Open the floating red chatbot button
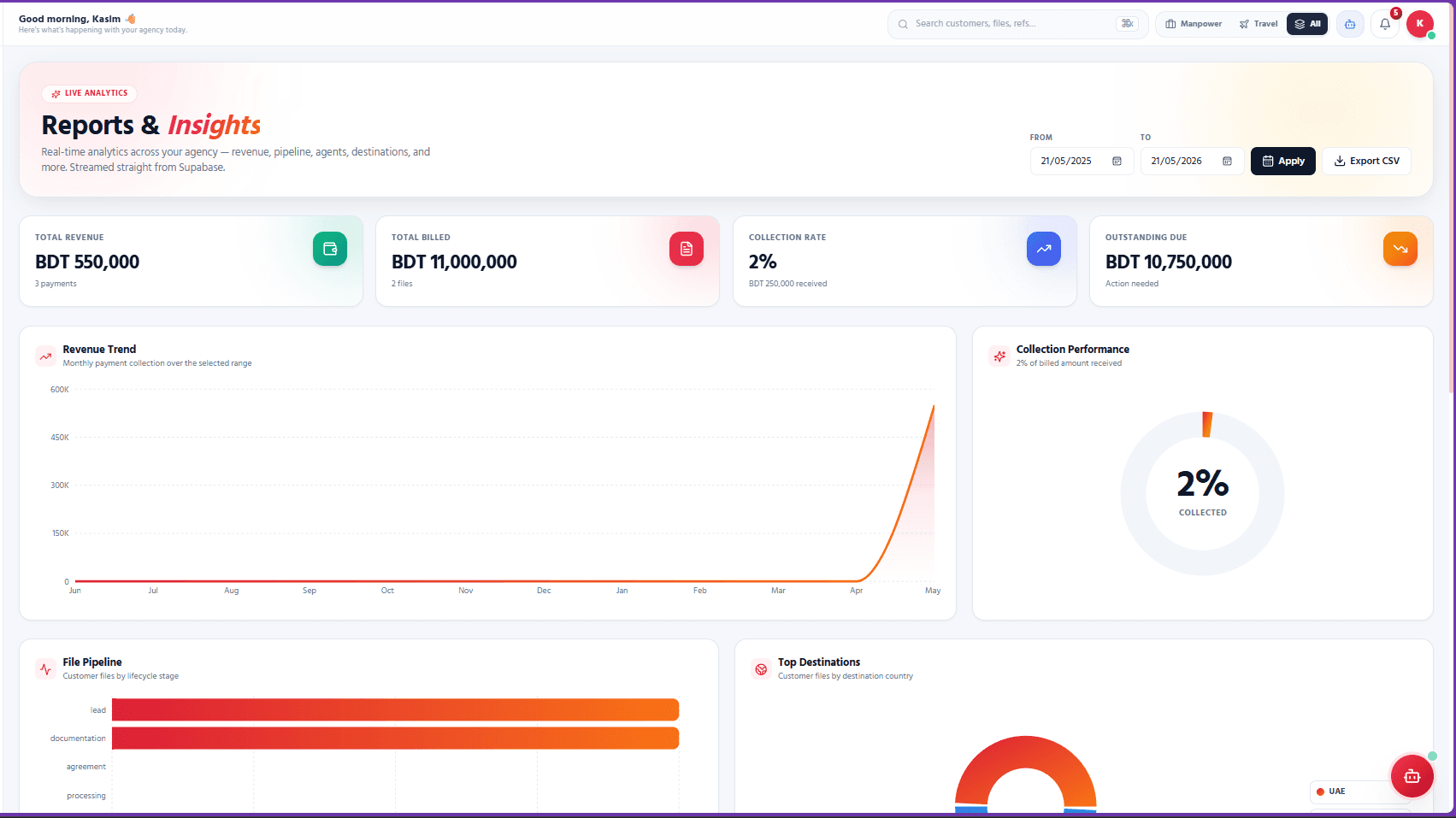 pos(1412,776)
